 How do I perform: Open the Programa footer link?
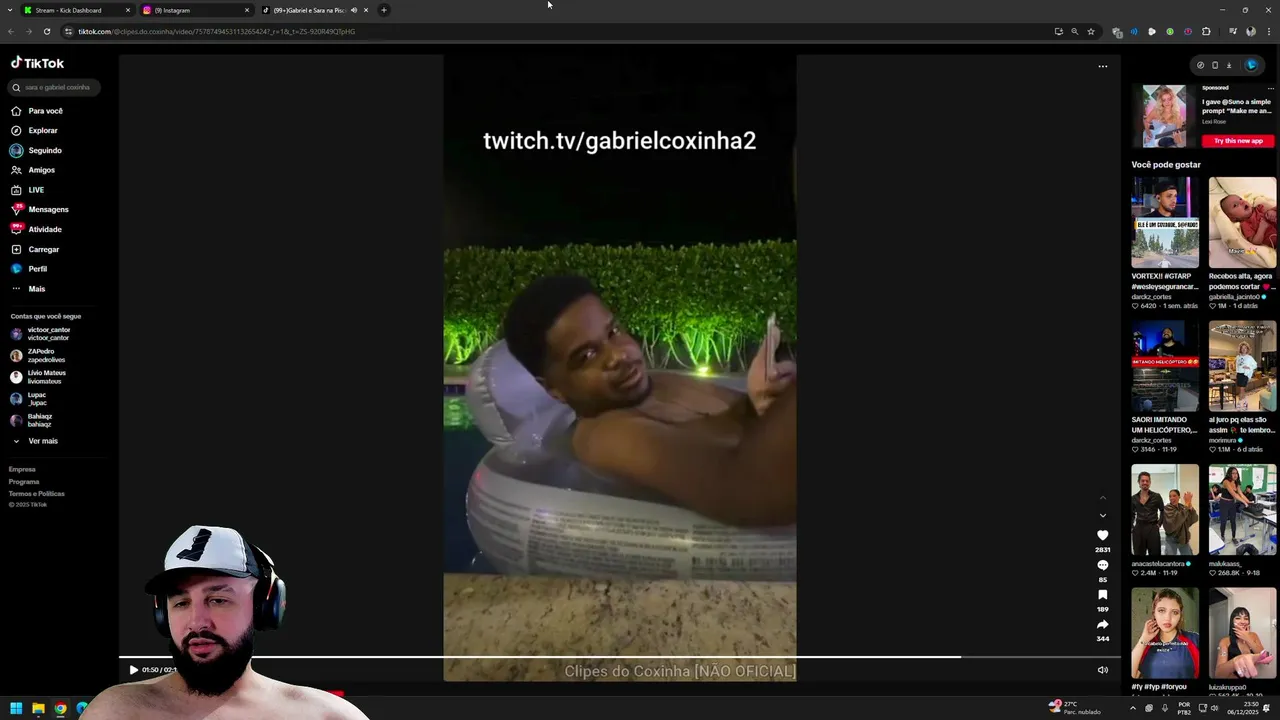pyautogui.click(x=24, y=482)
